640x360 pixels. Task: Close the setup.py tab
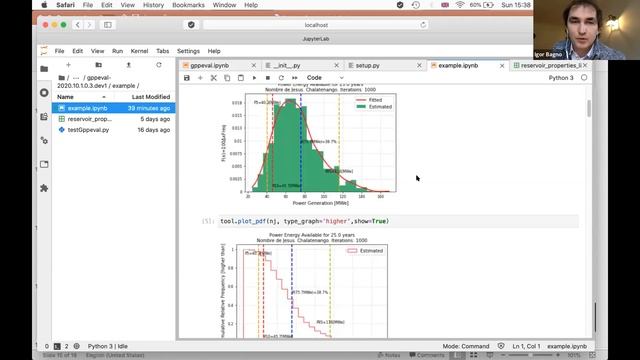click(419, 65)
